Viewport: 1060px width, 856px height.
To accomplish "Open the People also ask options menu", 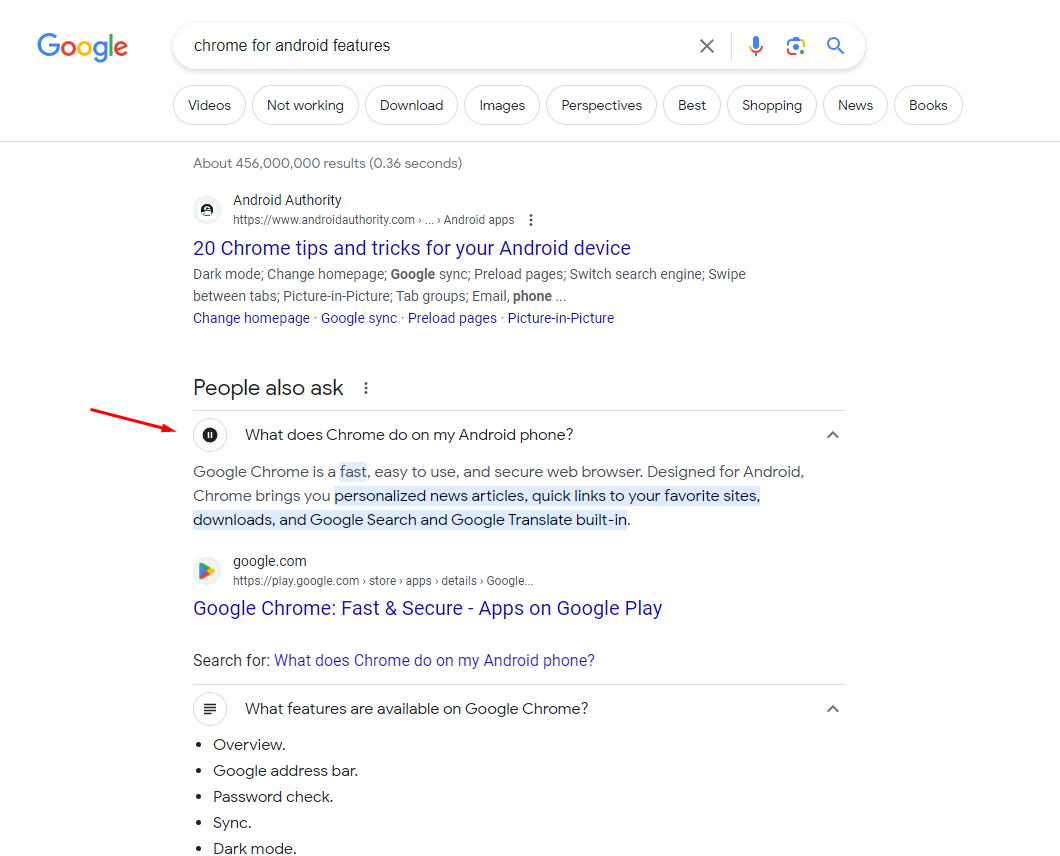I will [x=366, y=388].
